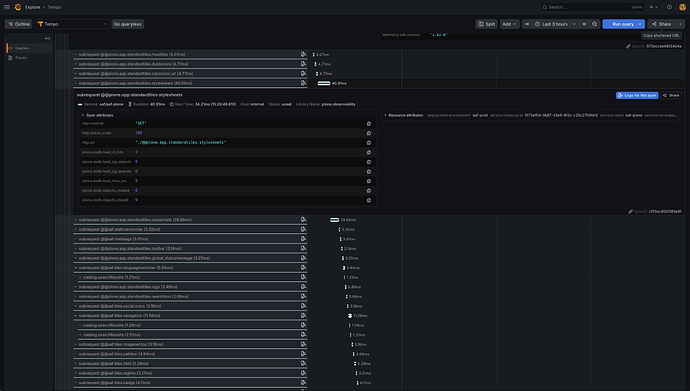Copy plone.zodb.objects_loaded value
Screen dimensions: 690x391
[369, 191]
